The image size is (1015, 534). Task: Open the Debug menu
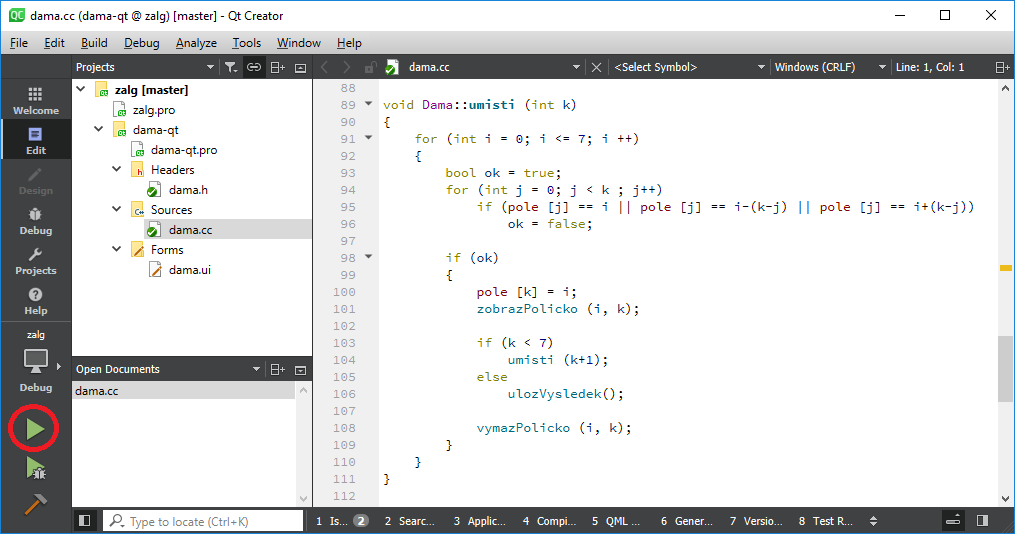(x=141, y=43)
